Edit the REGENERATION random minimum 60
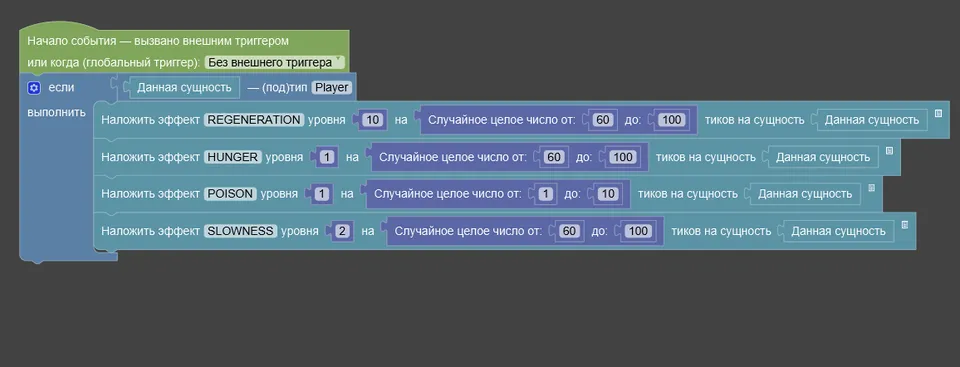This screenshot has width=960, height=367. pyautogui.click(x=603, y=120)
